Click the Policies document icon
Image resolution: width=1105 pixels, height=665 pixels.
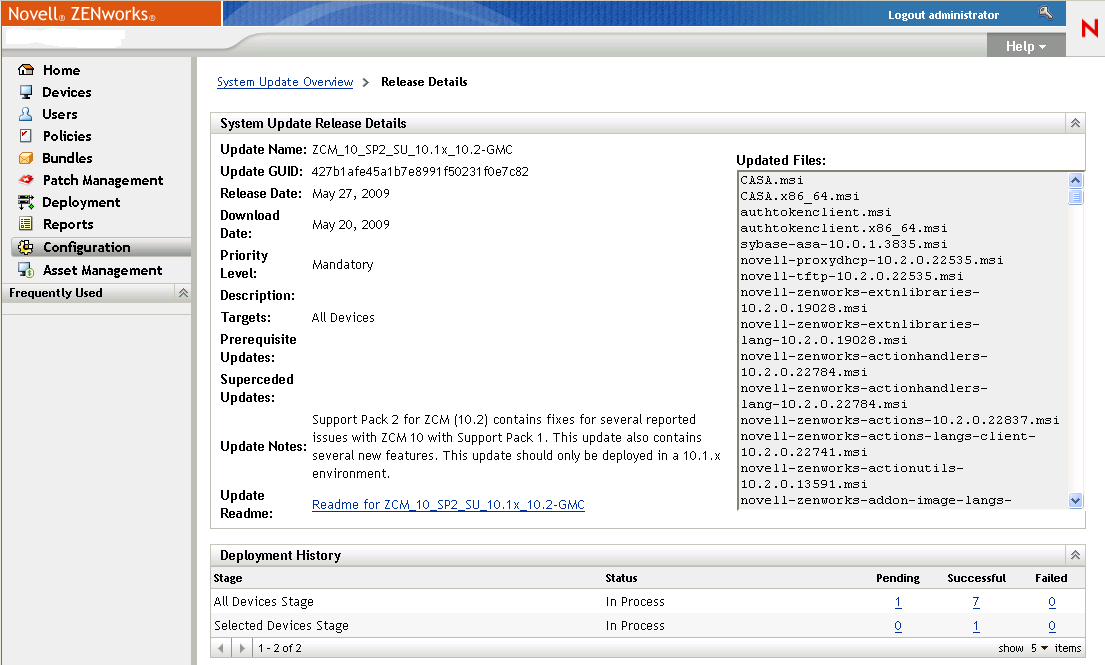tap(26, 136)
